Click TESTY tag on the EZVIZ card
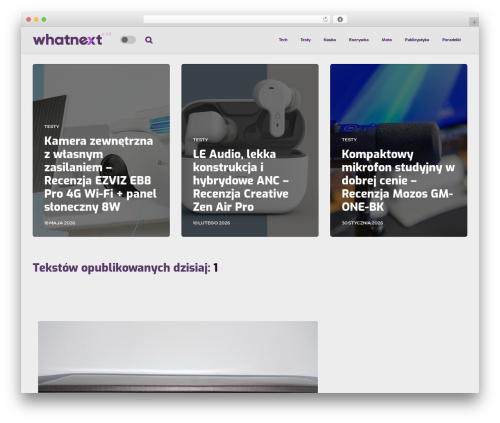The image size is (500, 423). pos(52,127)
